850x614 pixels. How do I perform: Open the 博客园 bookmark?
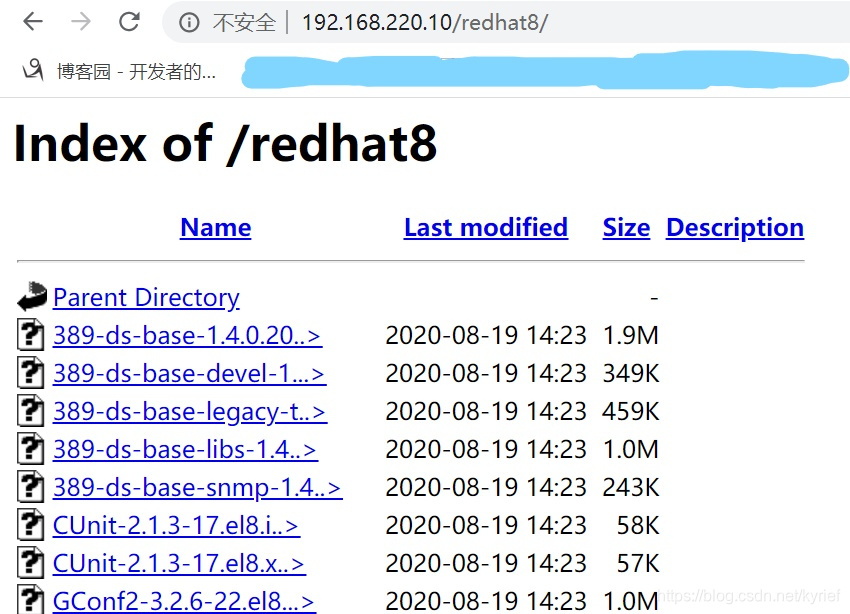(119, 71)
